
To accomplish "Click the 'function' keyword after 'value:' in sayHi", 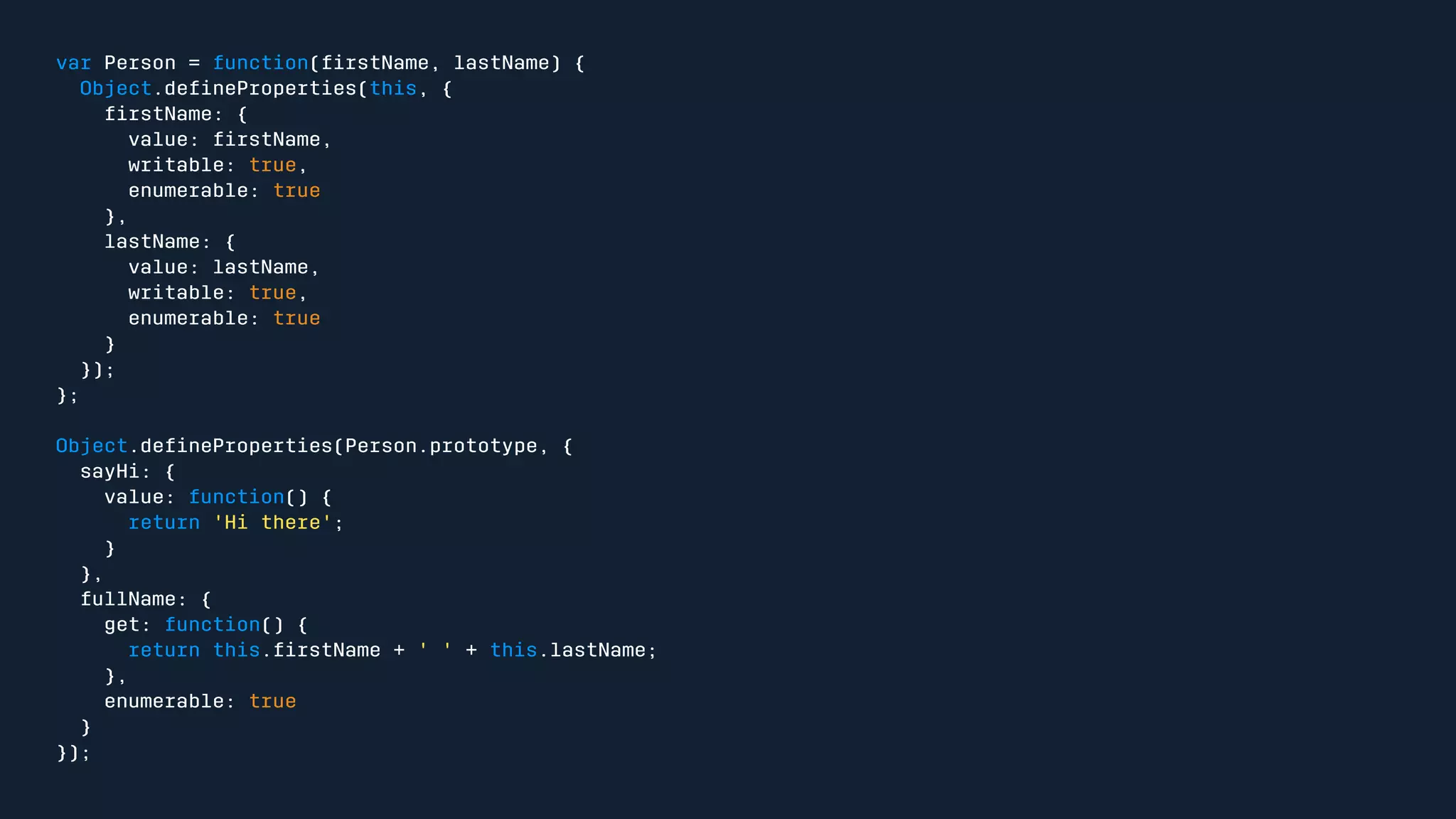I will [x=236, y=498].
